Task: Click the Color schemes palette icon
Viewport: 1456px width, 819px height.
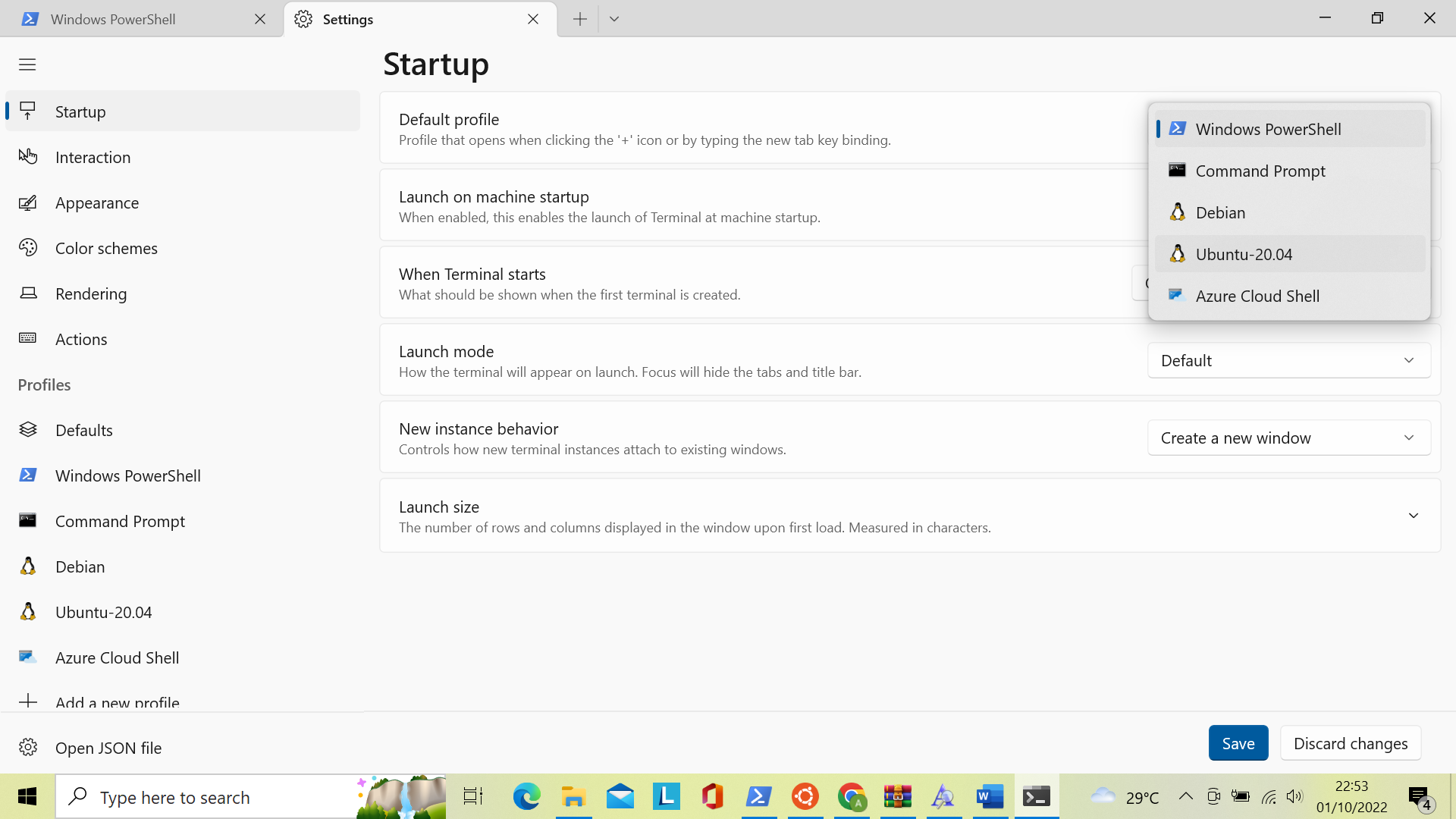Action: (28, 248)
